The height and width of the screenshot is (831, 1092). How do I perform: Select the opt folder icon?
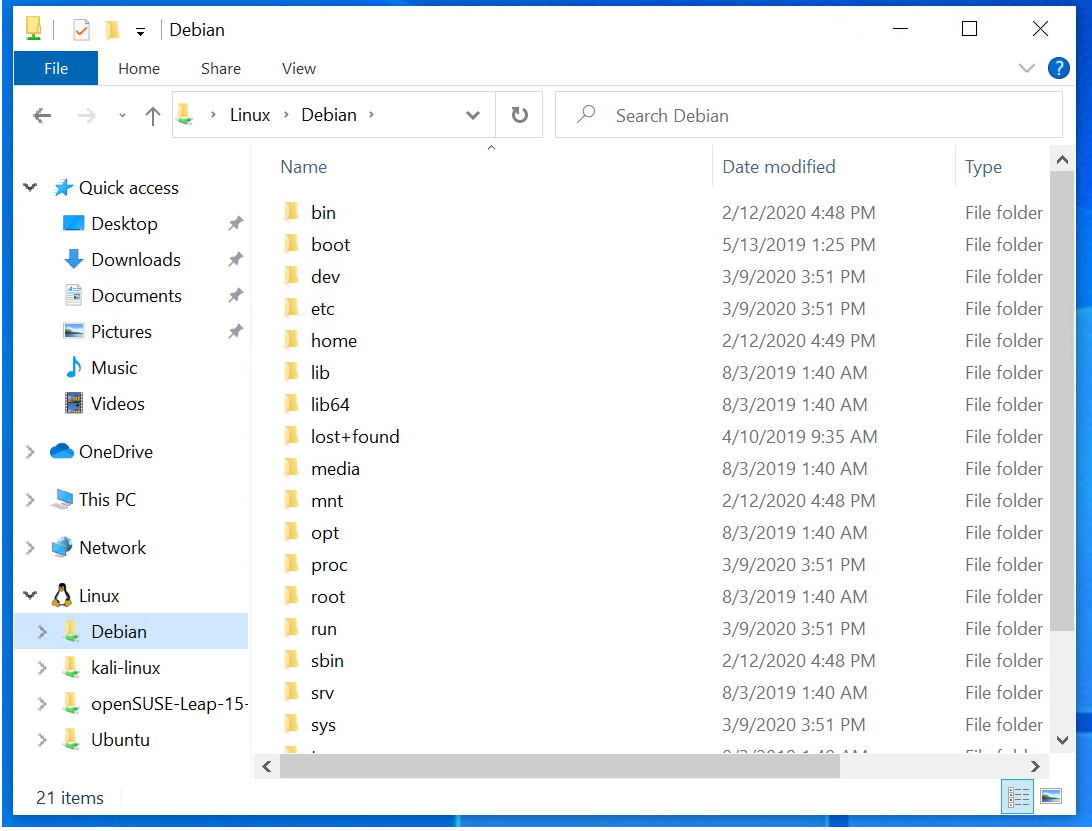(292, 532)
